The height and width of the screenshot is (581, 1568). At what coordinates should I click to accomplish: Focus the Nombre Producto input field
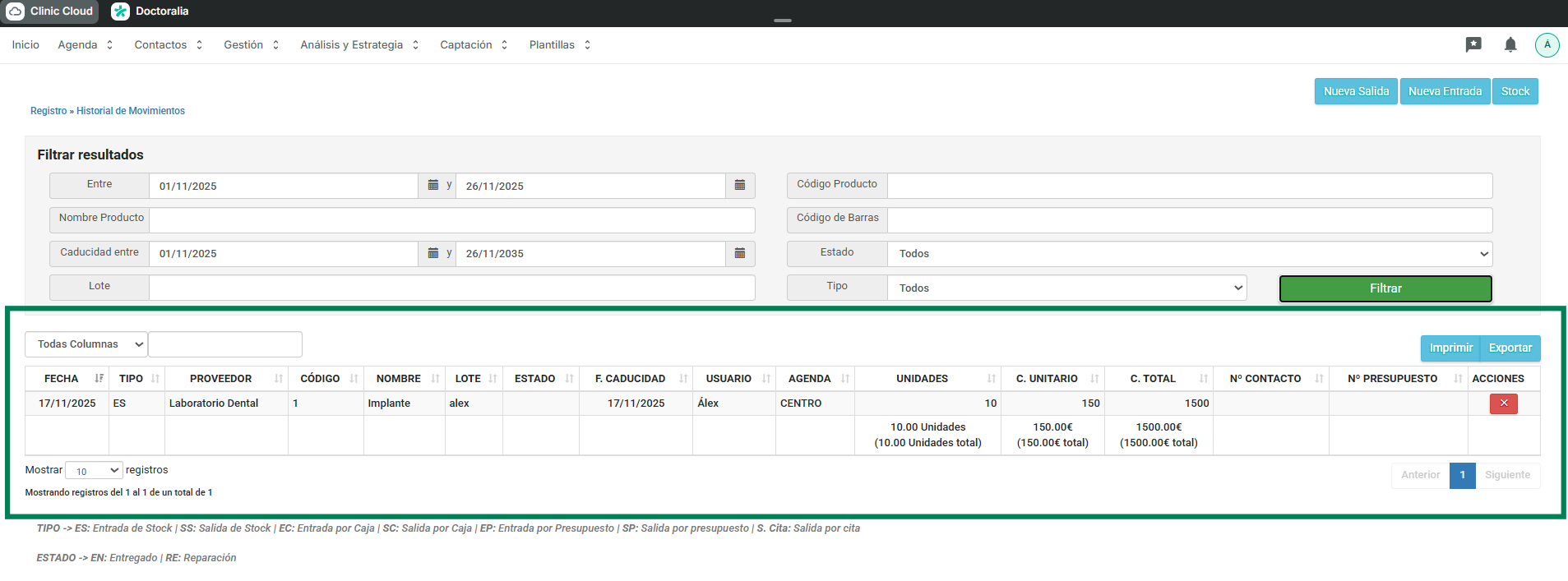pos(451,220)
